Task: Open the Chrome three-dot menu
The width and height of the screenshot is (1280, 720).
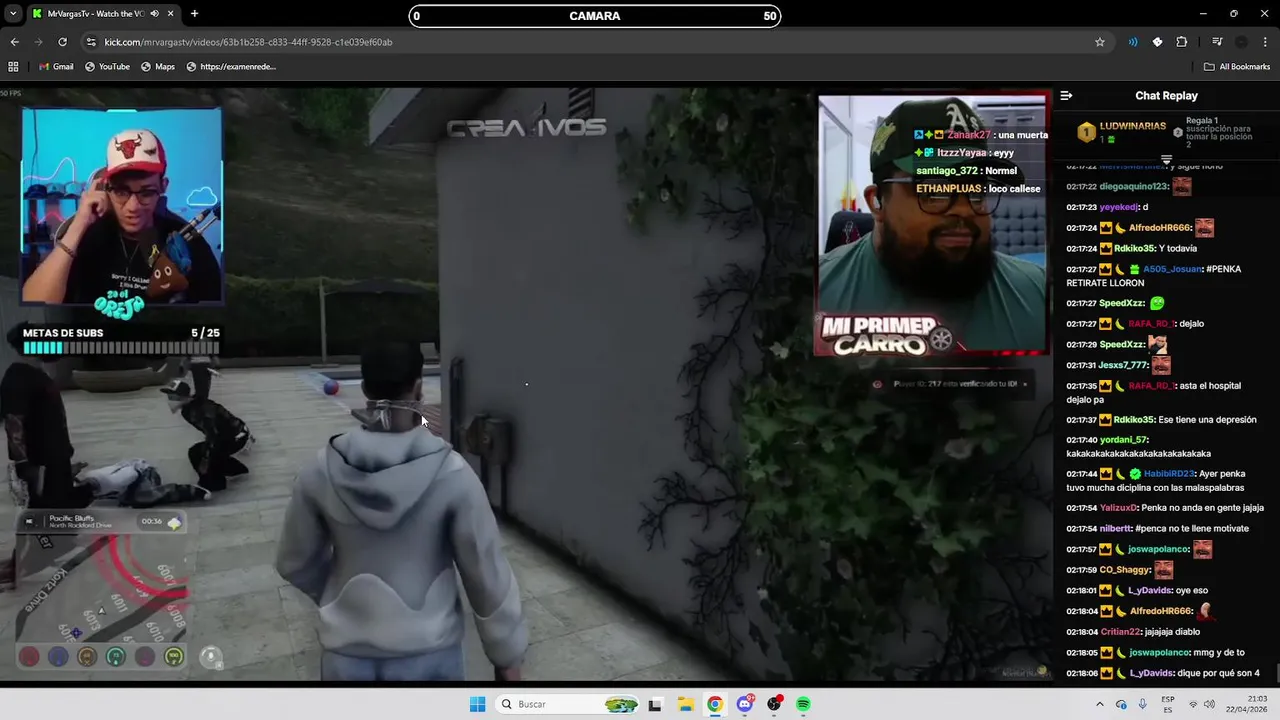Action: coord(1266,42)
